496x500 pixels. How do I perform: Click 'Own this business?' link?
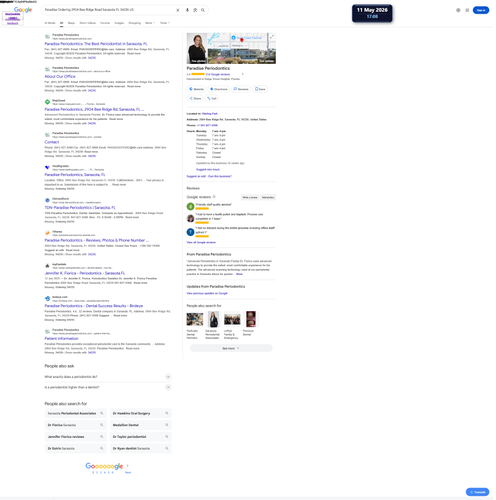tap(220, 176)
